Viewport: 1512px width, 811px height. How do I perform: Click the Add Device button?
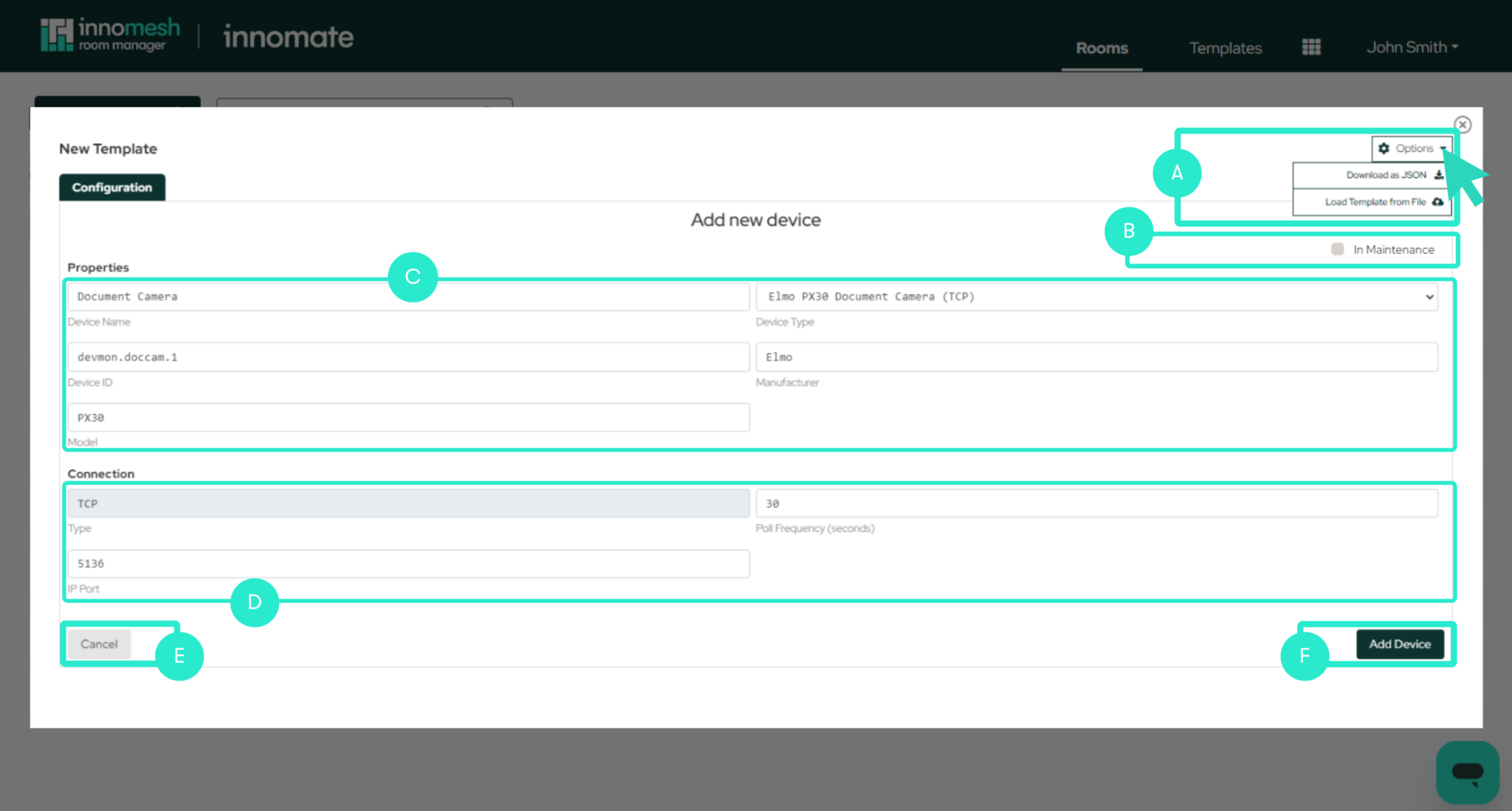coord(1401,643)
